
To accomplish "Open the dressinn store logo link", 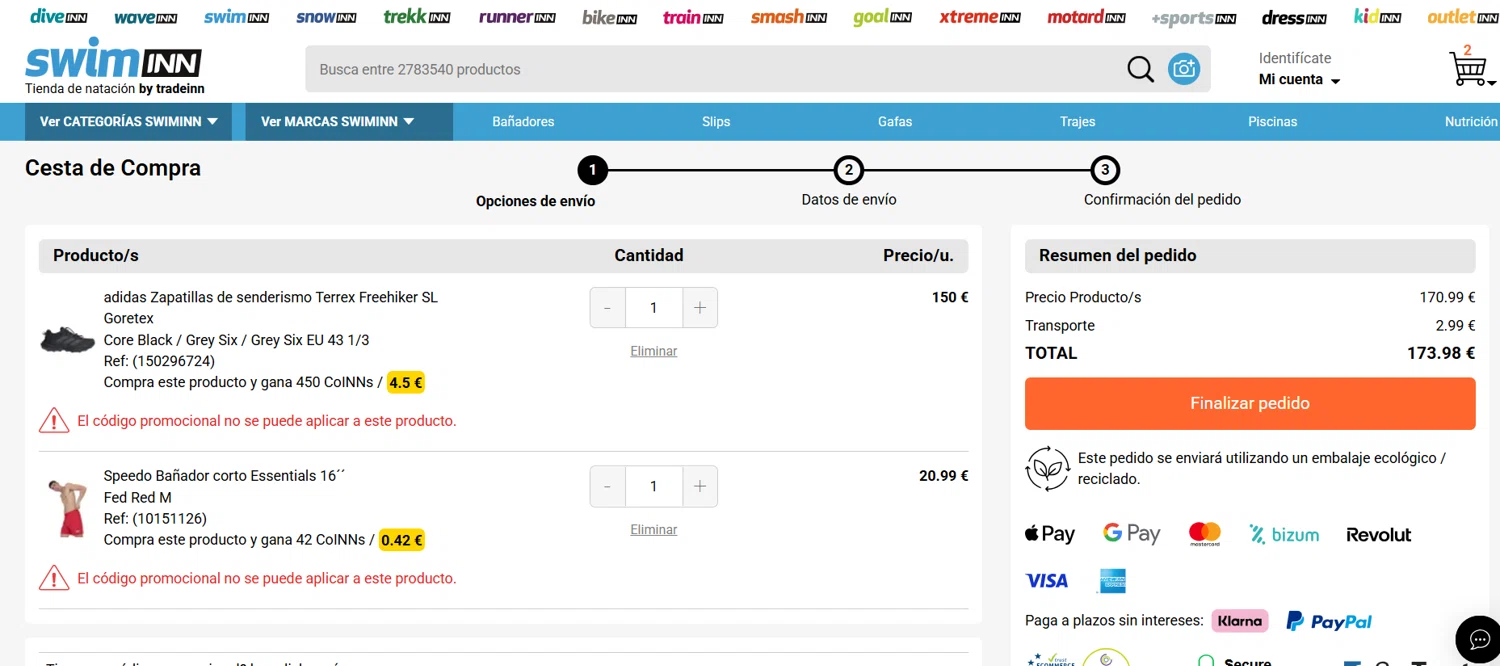I will [x=1294, y=17].
